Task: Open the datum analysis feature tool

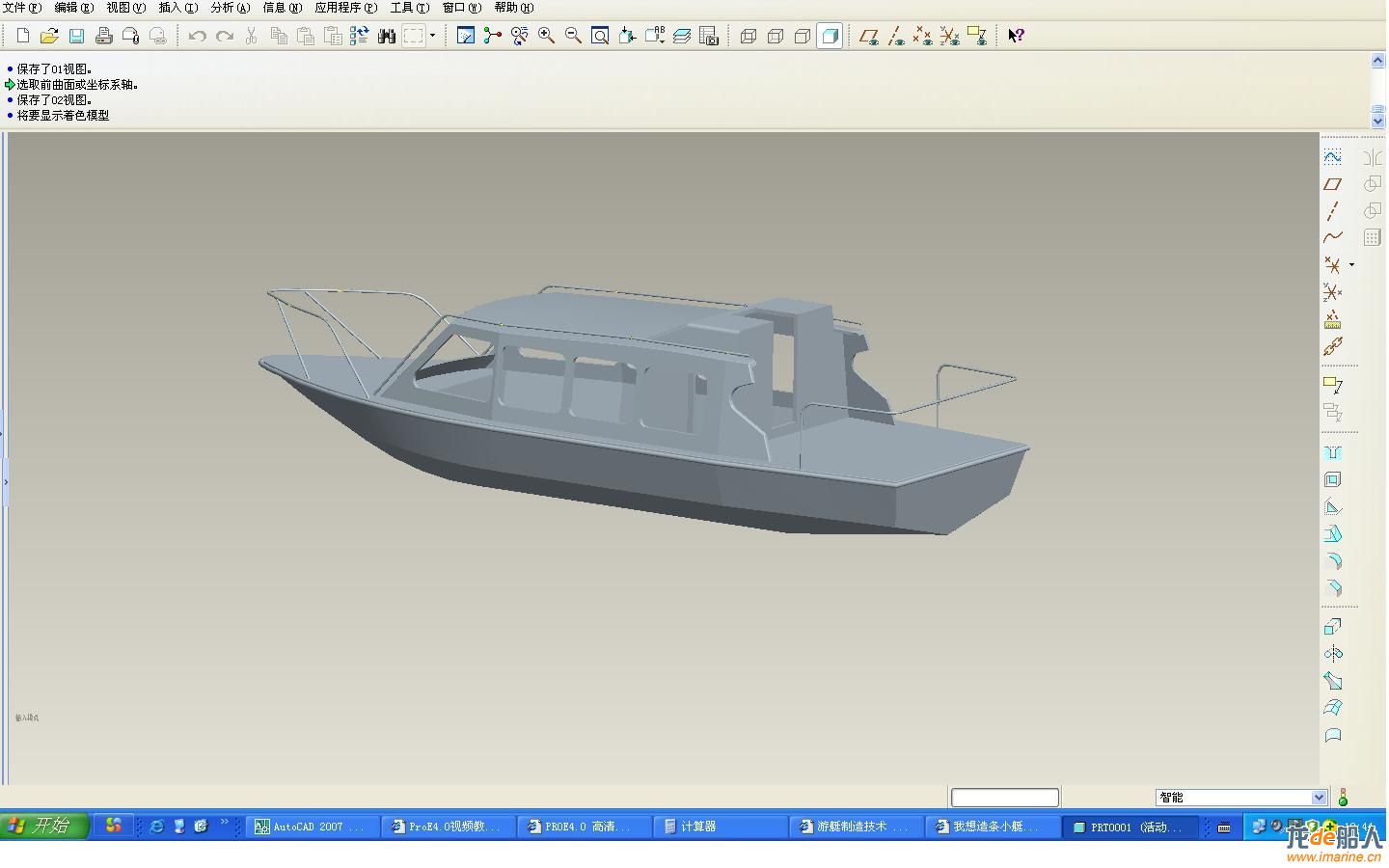Action: 1333,319
